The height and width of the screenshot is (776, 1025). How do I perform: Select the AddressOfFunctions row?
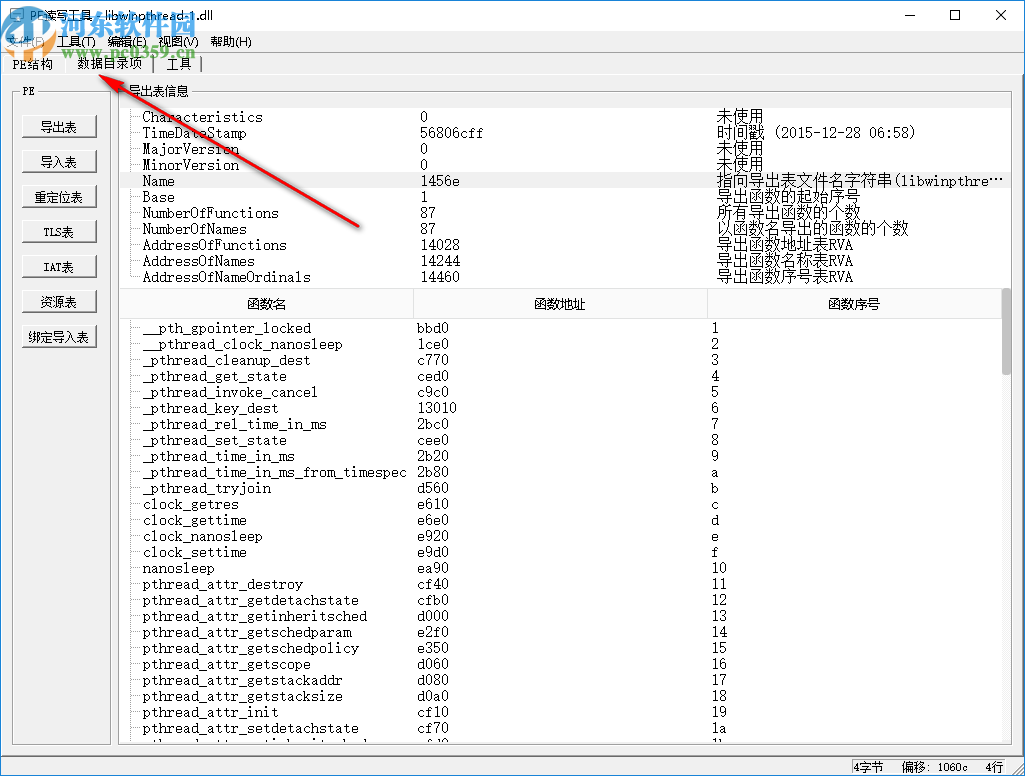point(565,245)
